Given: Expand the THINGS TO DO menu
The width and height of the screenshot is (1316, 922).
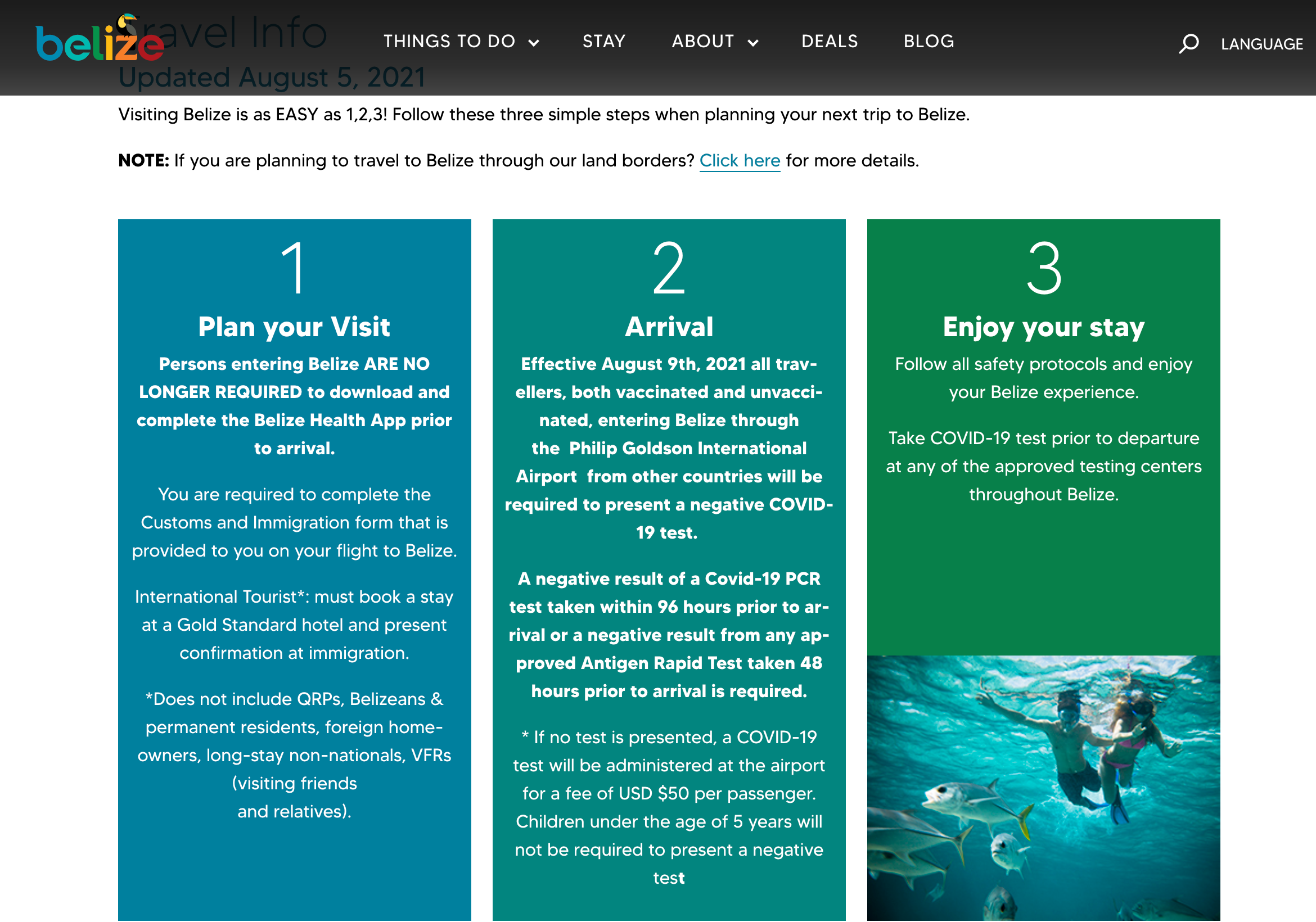Looking at the screenshot, I should (450, 40).
